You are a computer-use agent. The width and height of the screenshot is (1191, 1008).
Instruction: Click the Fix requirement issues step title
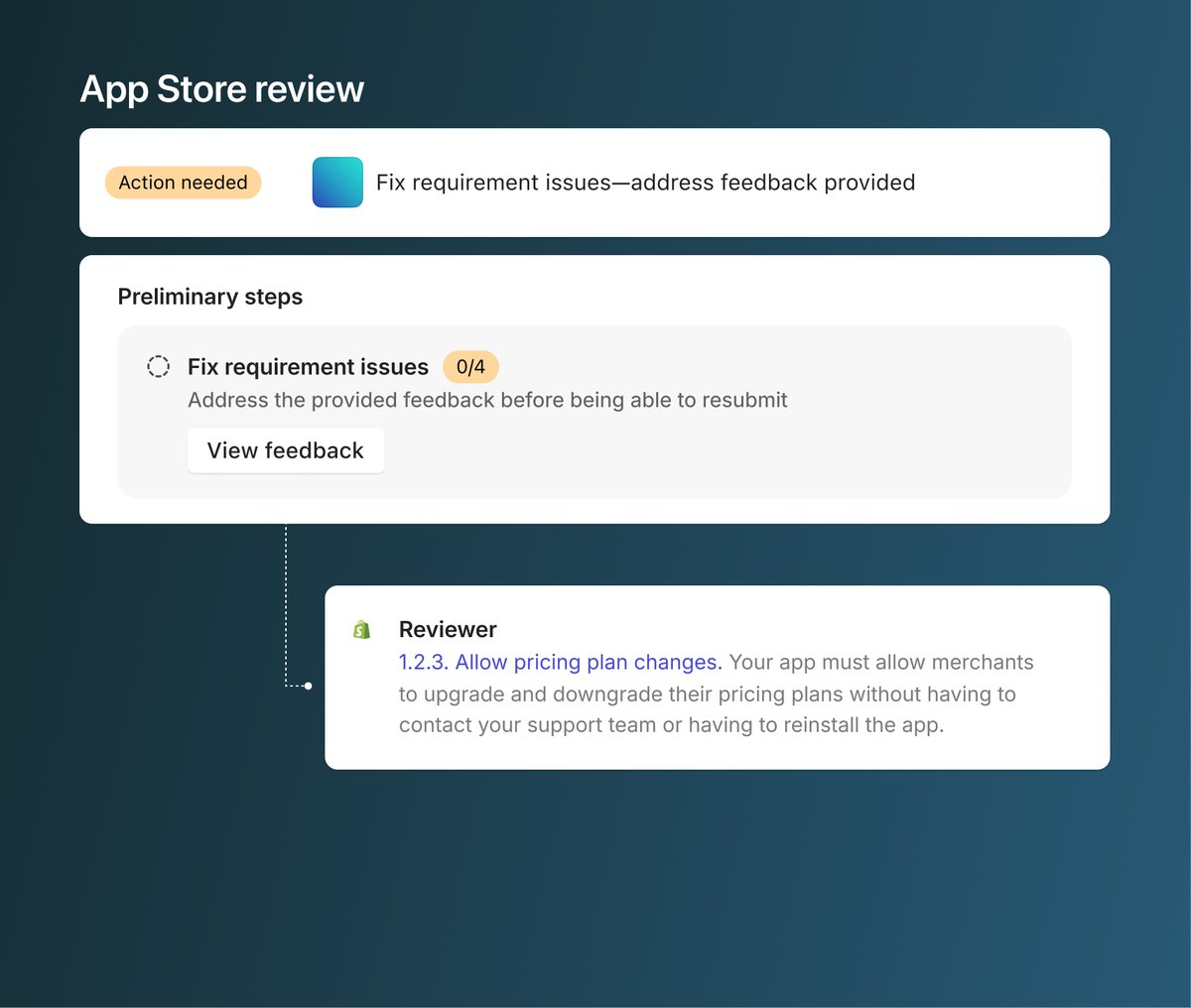(308, 367)
